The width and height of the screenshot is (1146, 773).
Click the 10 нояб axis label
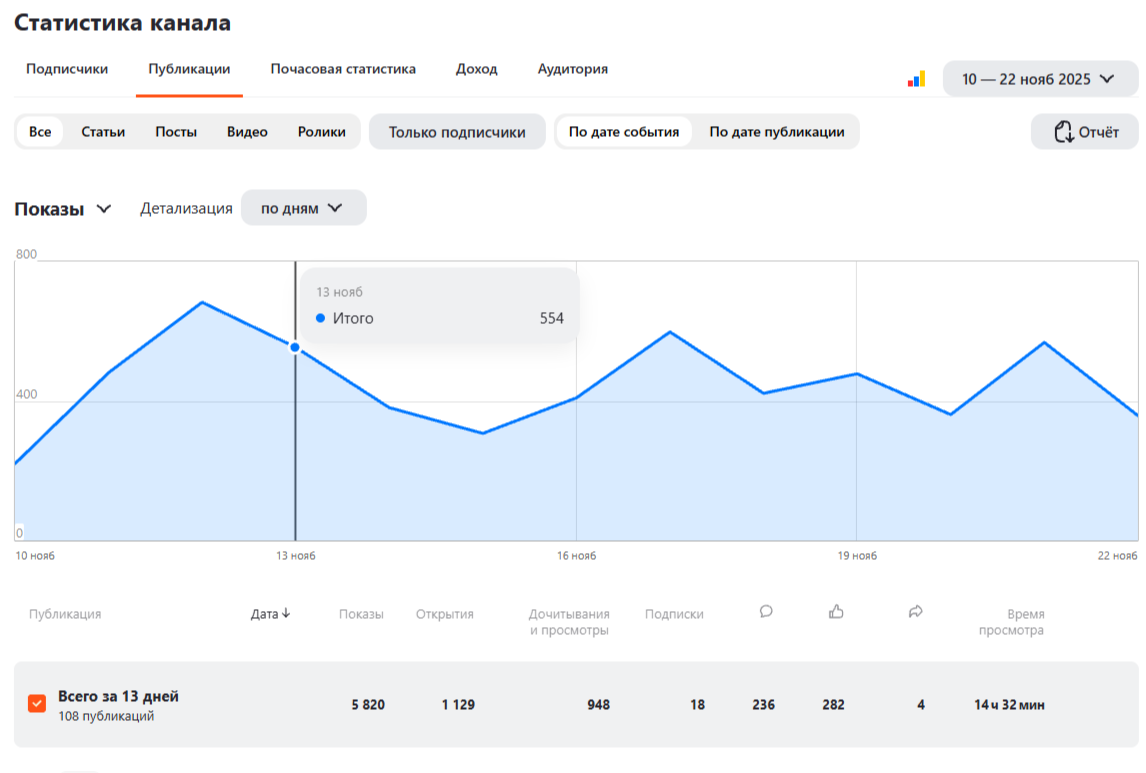click(35, 556)
